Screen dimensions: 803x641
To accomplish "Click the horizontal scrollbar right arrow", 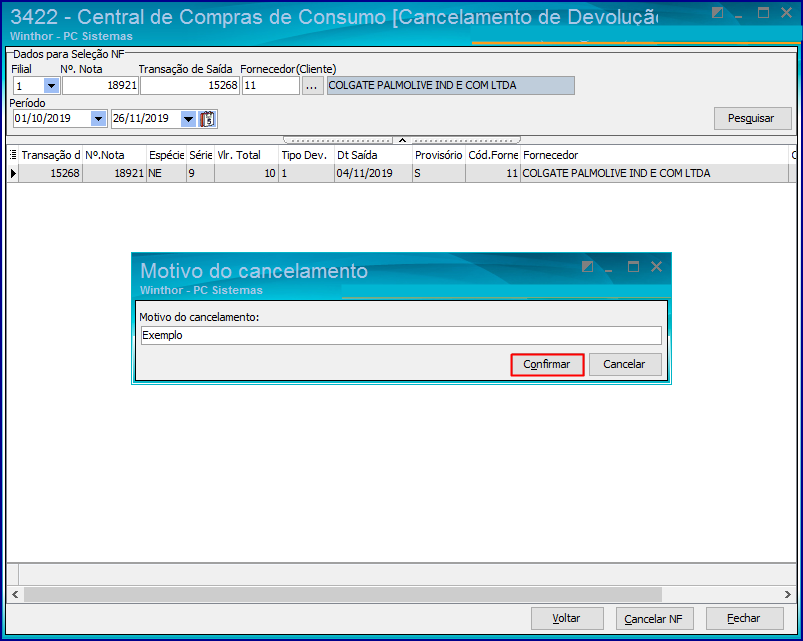I will coord(787,594).
